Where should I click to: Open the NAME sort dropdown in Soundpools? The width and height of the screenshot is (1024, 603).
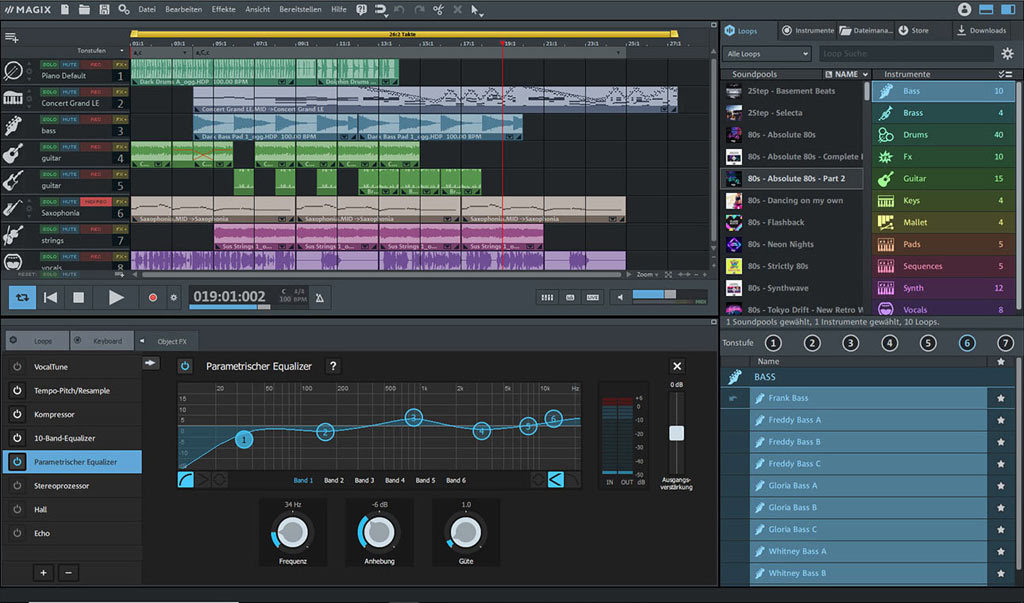click(x=846, y=74)
